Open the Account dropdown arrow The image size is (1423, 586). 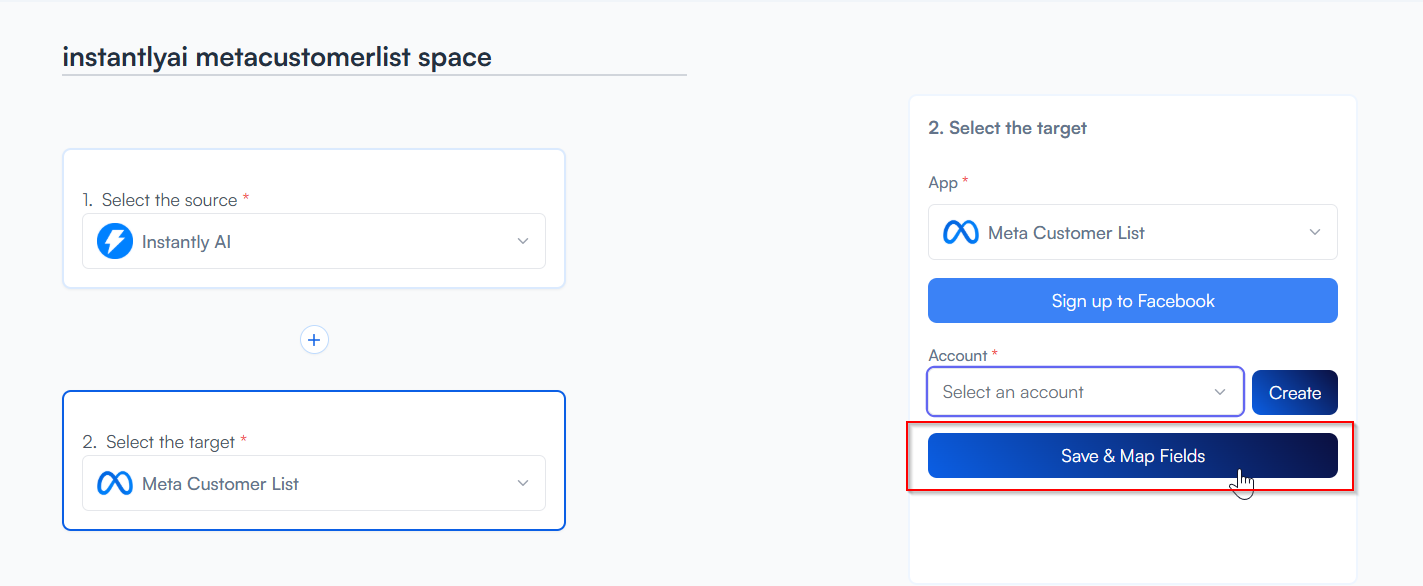point(1220,392)
